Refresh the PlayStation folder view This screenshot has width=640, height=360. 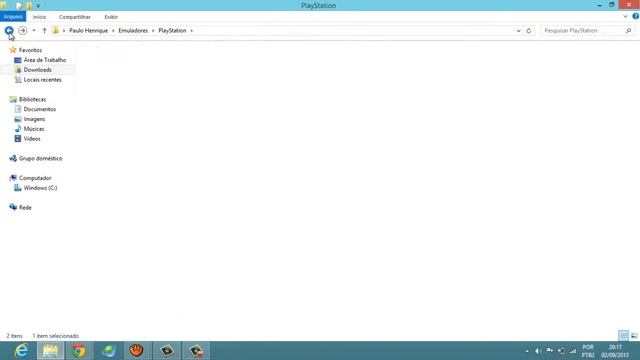pos(529,31)
